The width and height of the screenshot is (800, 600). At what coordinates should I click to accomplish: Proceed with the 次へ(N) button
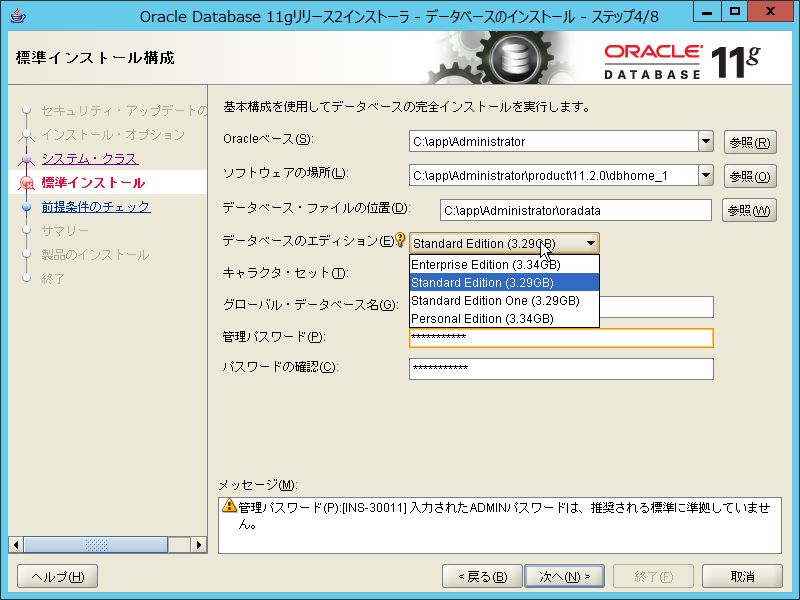click(x=564, y=577)
